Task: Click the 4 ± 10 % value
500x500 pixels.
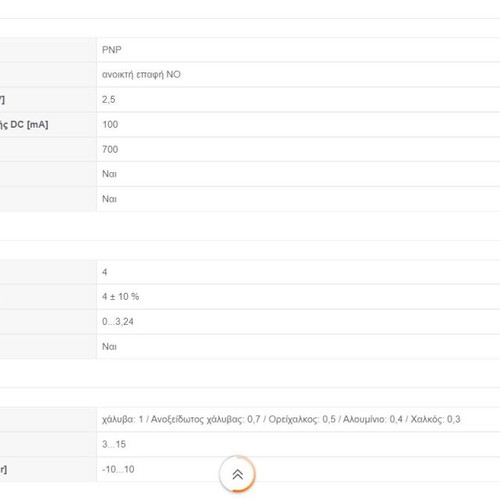Action: click(x=121, y=297)
